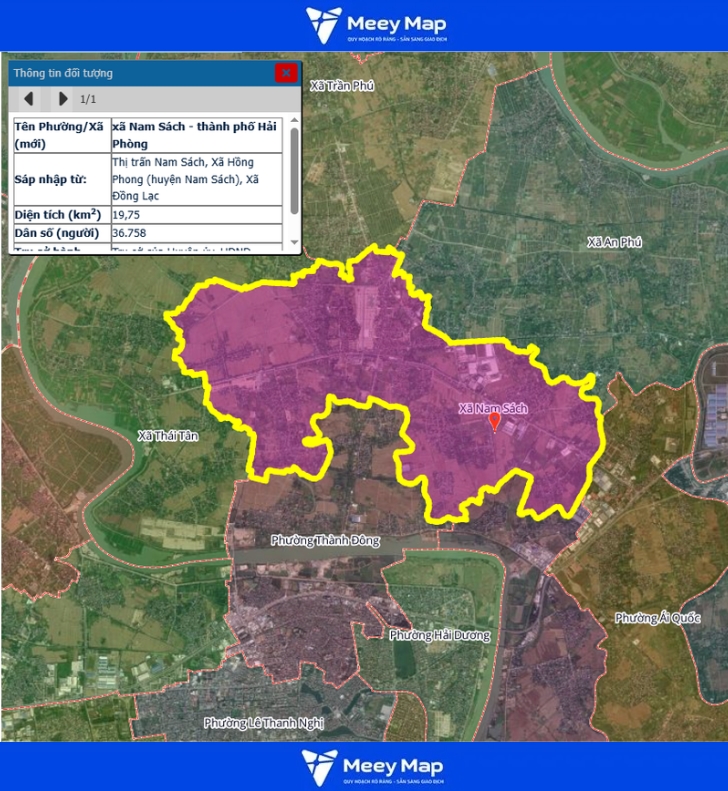Click the Xã Trần Phú map label
The image size is (728, 791).
[x=341, y=86]
